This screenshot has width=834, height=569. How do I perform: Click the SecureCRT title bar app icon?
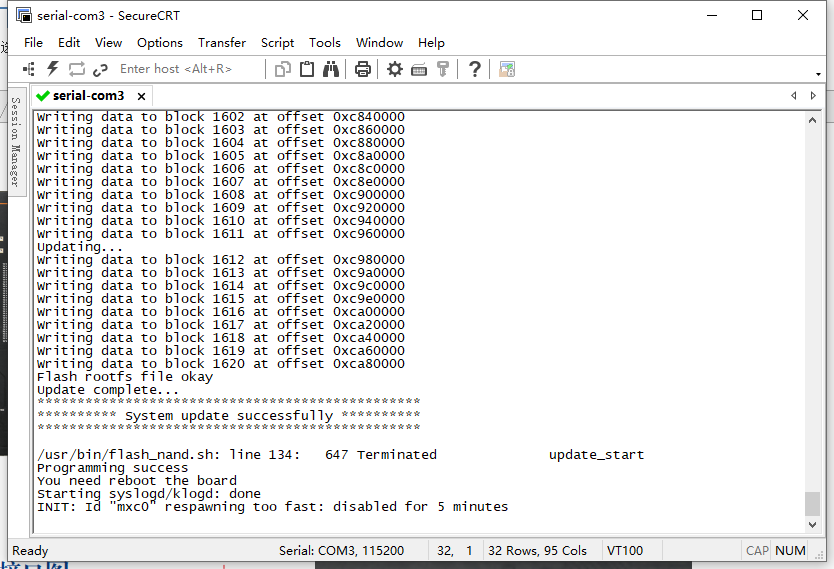point(23,15)
